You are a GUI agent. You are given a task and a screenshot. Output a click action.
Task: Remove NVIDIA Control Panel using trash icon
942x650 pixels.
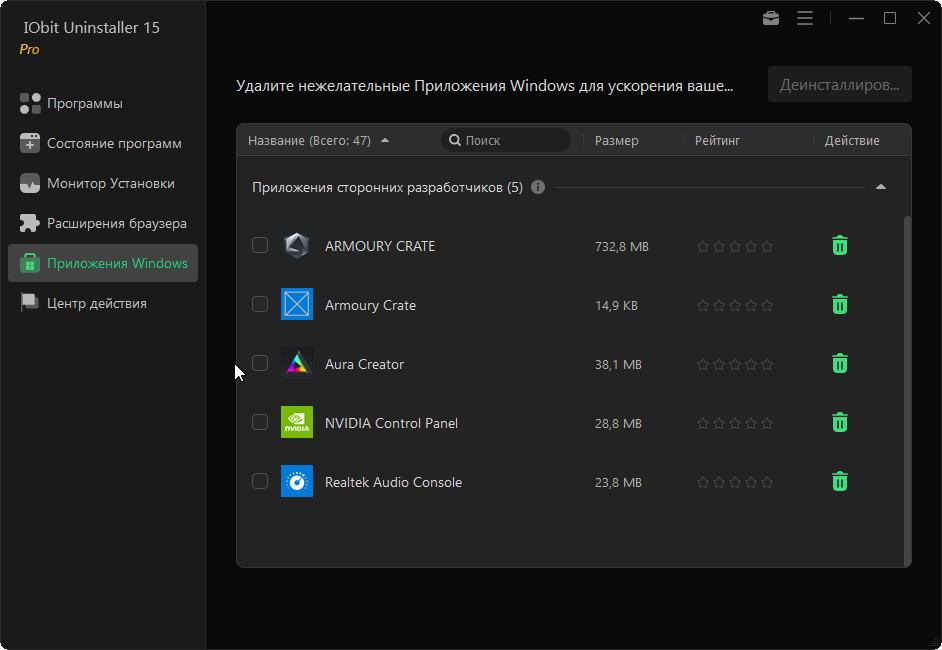840,422
